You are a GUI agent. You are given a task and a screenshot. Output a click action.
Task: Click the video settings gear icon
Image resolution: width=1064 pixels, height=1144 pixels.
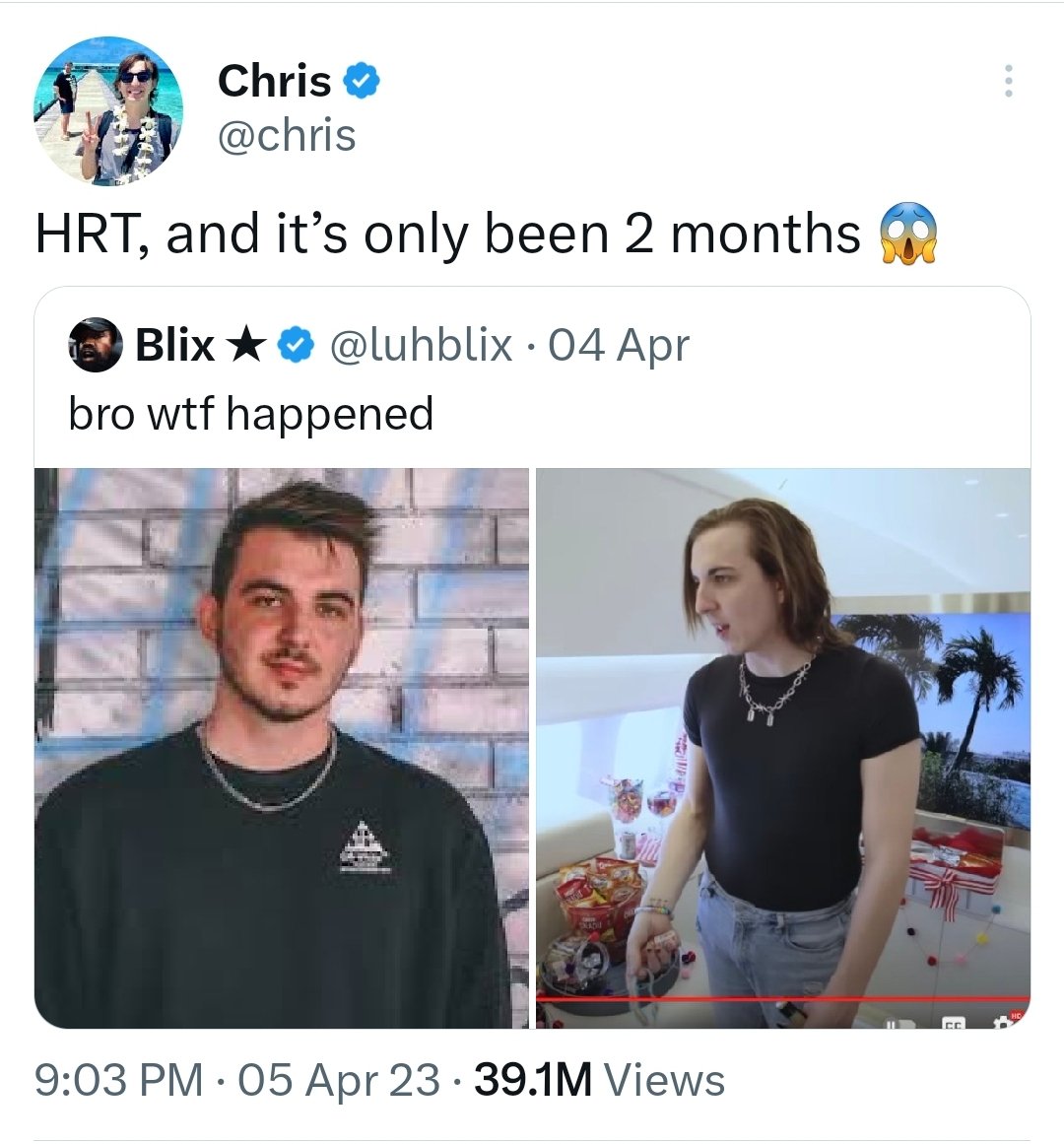(x=1004, y=1023)
